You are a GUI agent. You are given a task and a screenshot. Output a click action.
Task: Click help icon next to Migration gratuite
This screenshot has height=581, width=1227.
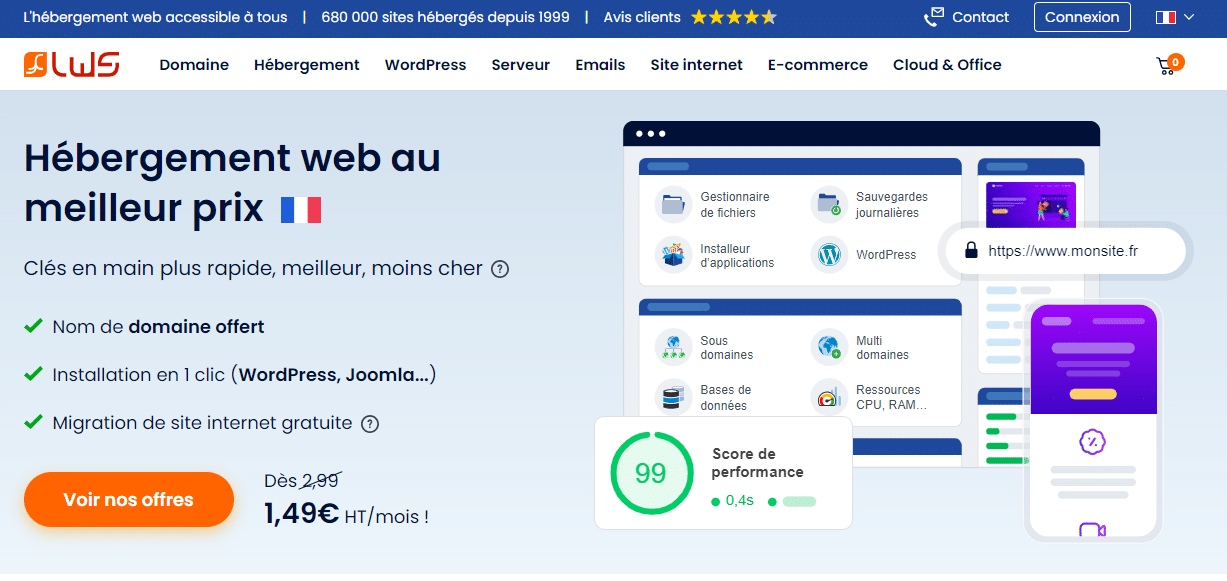click(x=370, y=423)
